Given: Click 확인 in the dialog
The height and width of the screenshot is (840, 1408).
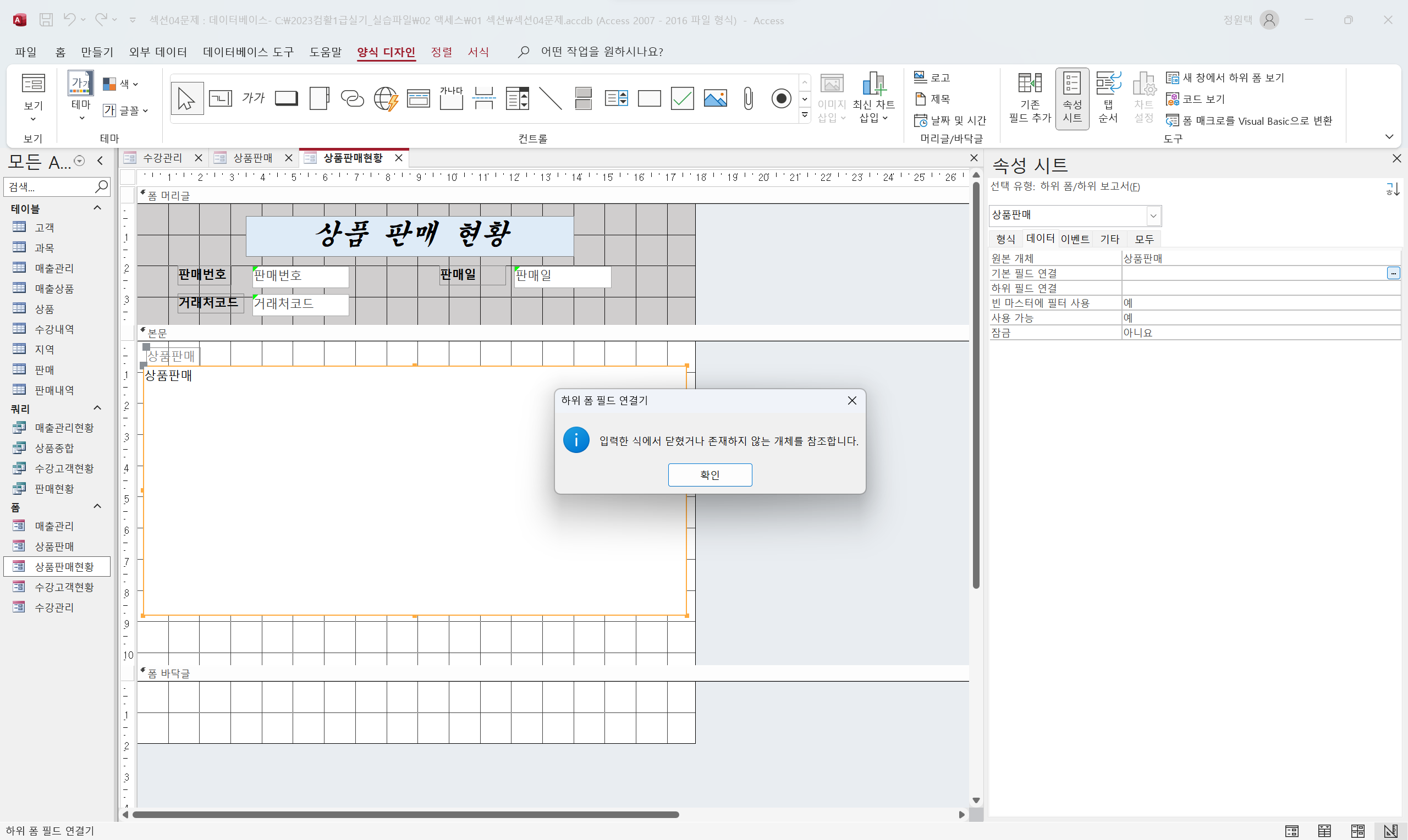Looking at the screenshot, I should click(x=710, y=474).
